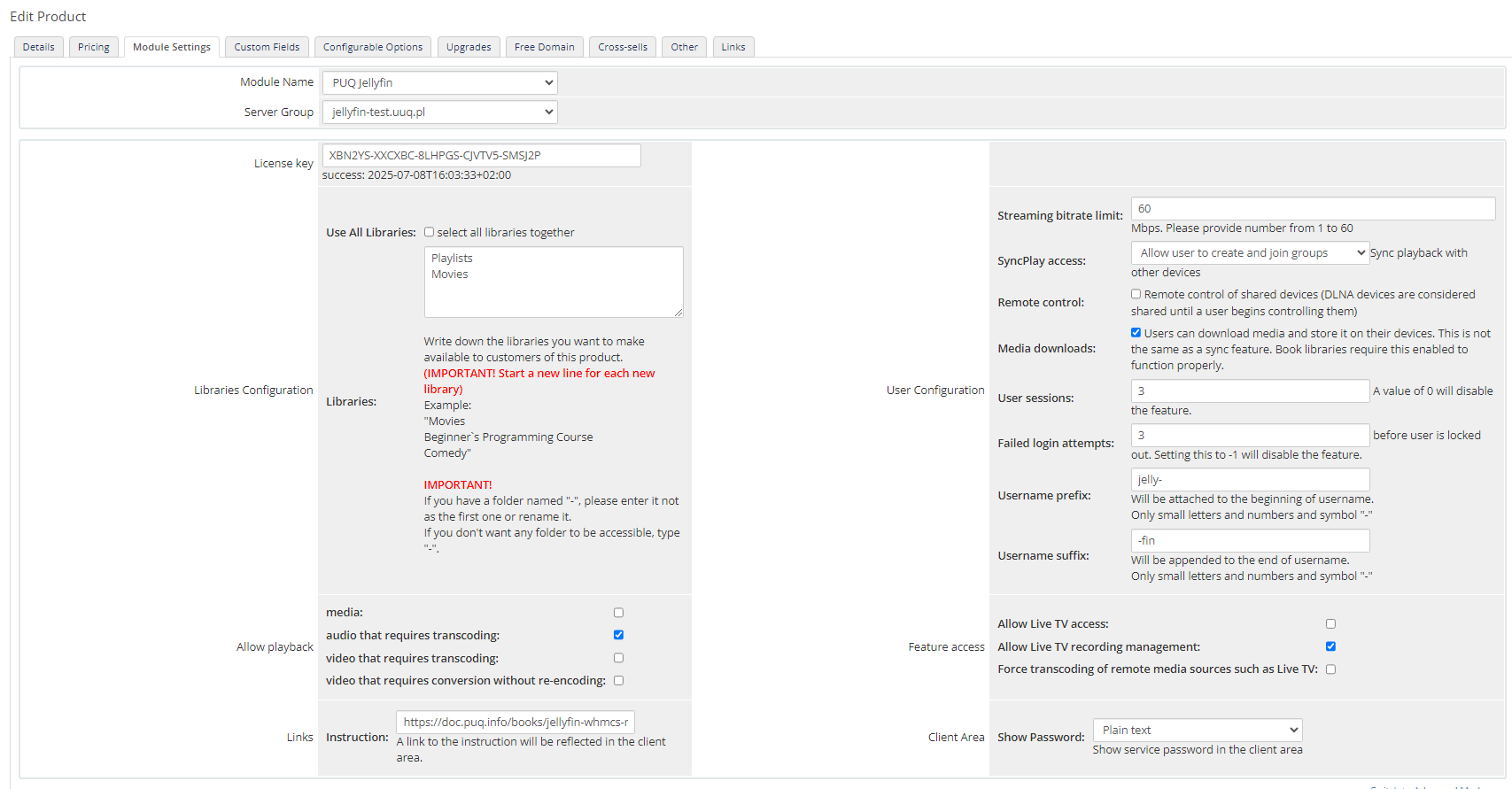Click the Instruction link URL field

point(516,722)
